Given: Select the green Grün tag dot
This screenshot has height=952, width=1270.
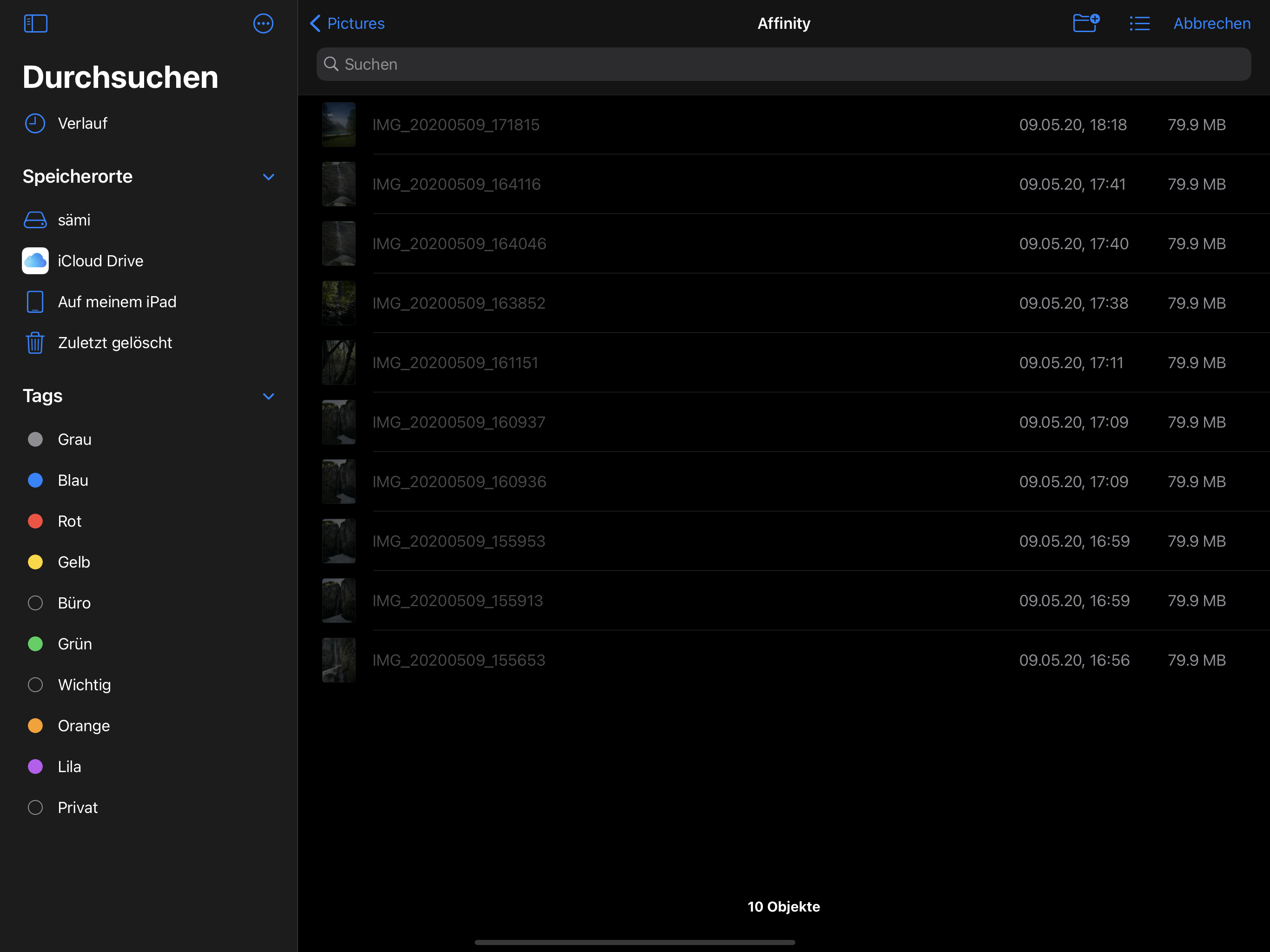Looking at the screenshot, I should (36, 644).
